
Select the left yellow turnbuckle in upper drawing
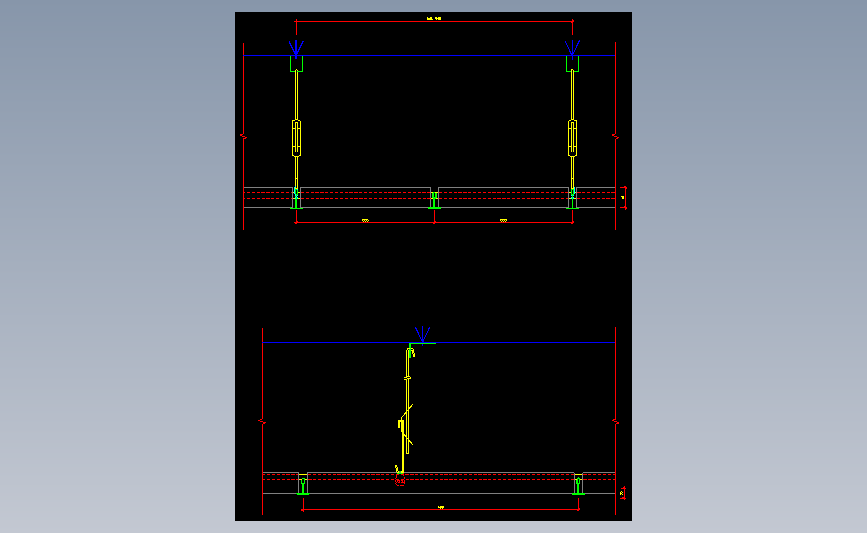(x=296, y=138)
